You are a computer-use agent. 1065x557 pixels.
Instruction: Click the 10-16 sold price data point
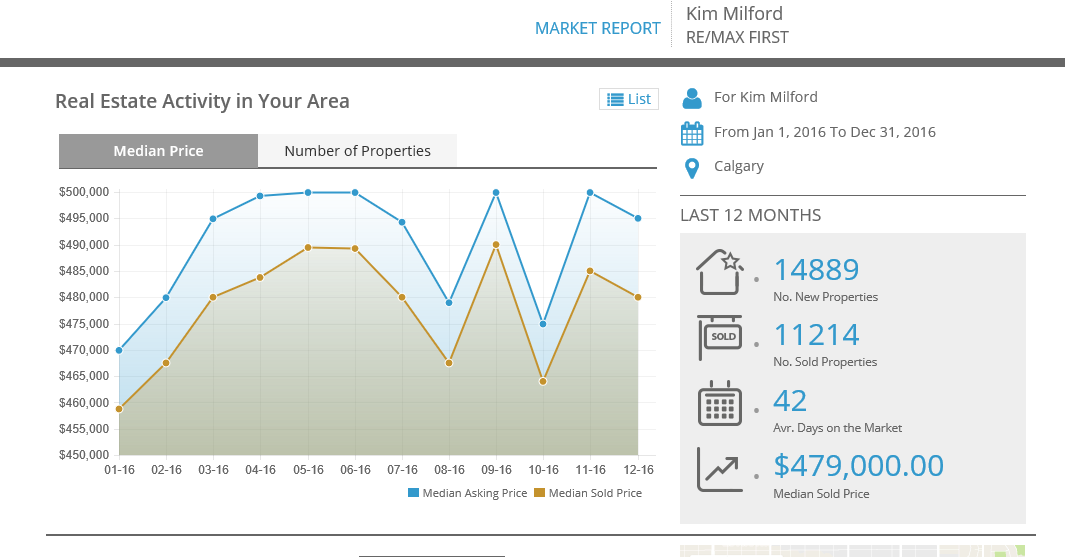543,381
